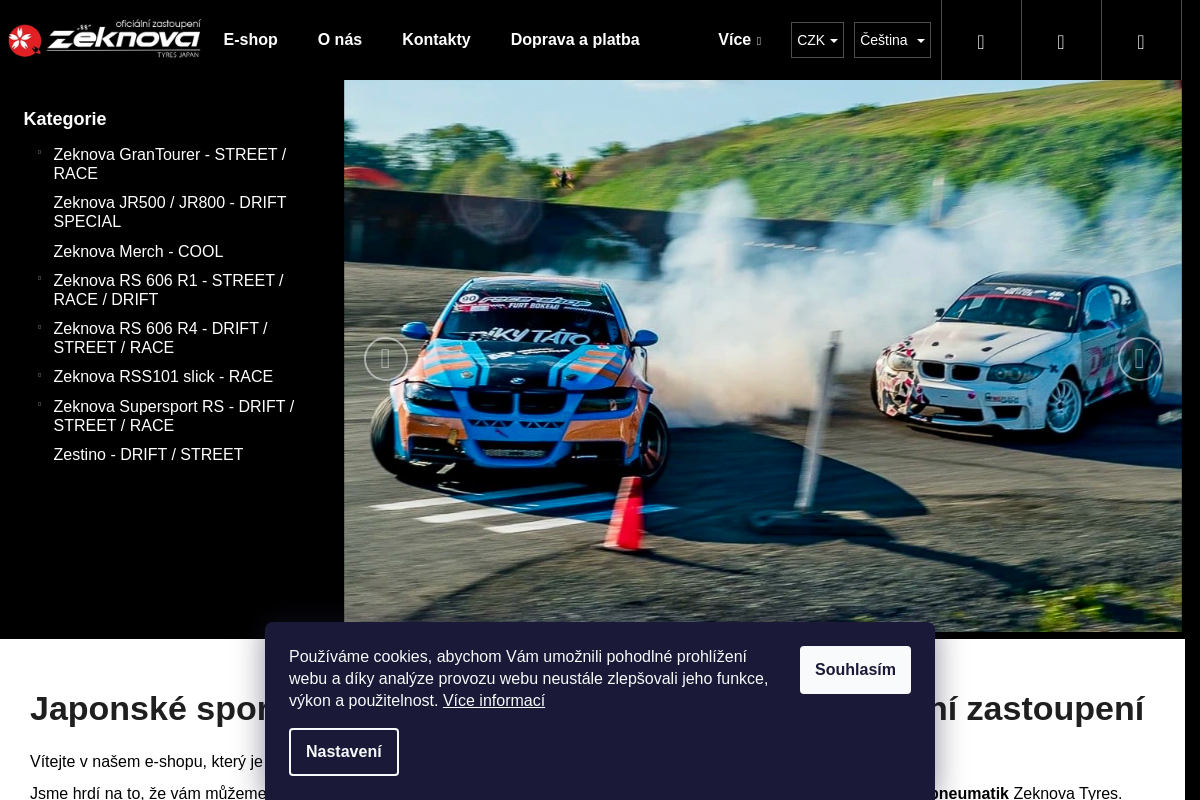Go to the previous carousel slide
This screenshot has height=800, width=1200.
(x=385, y=359)
